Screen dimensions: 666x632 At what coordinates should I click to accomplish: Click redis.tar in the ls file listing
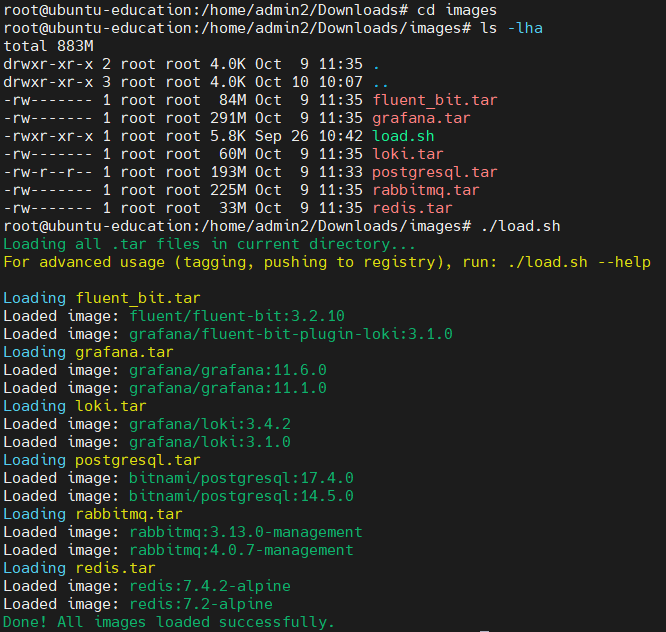412,208
